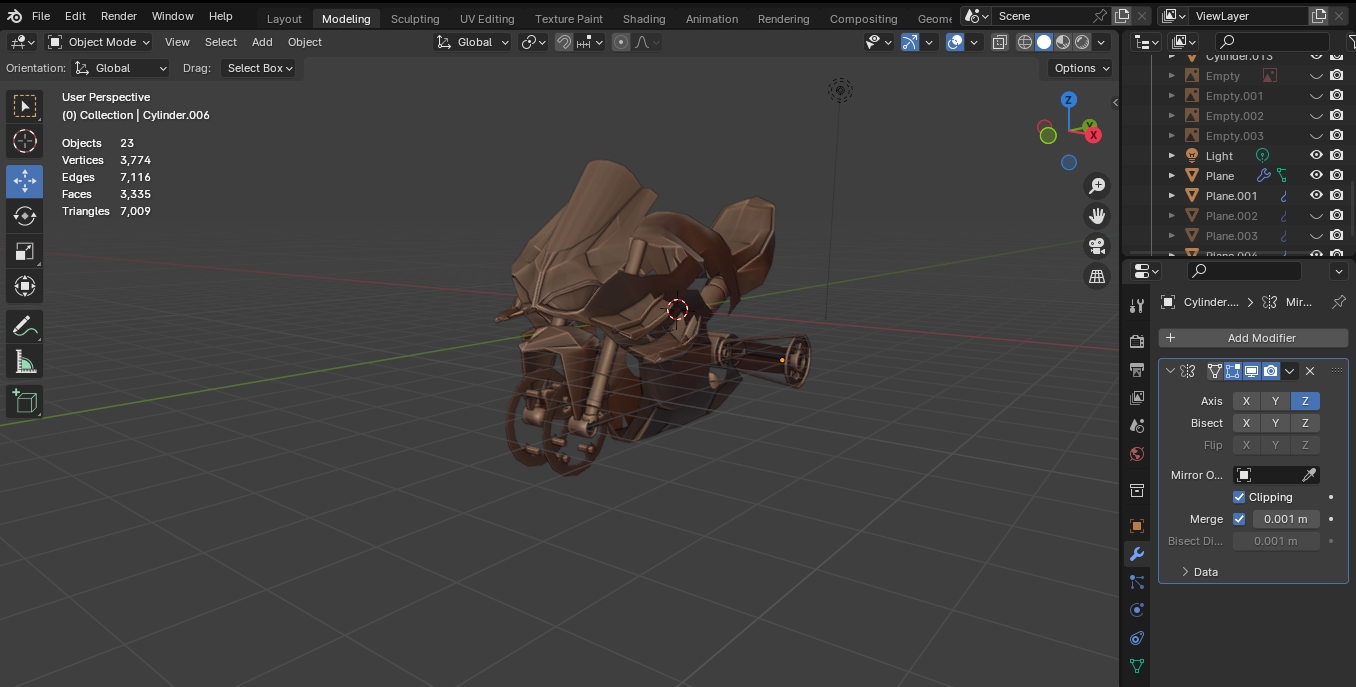This screenshot has height=687, width=1356.
Task: Open the Options dropdown
Action: 1081,68
